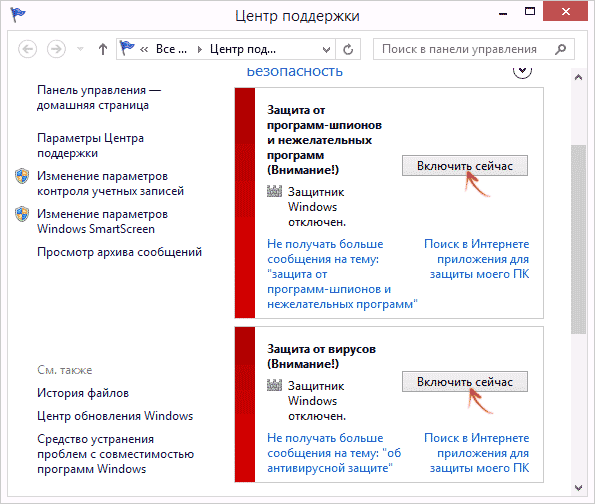The image size is (595, 504).
Task: Open the Безопасность section heading
Action: 294,71
